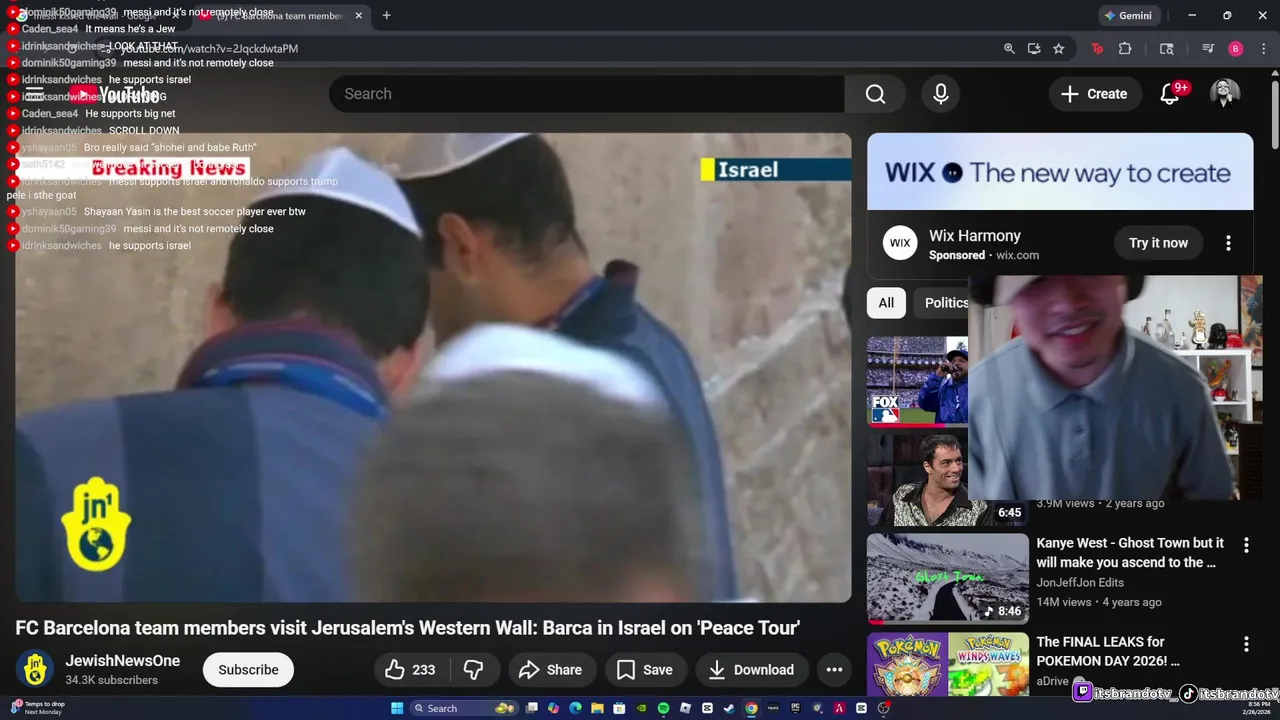Open the media controls icon in the Chrome toolbar
The height and width of the screenshot is (720, 1280).
coord(1208,48)
